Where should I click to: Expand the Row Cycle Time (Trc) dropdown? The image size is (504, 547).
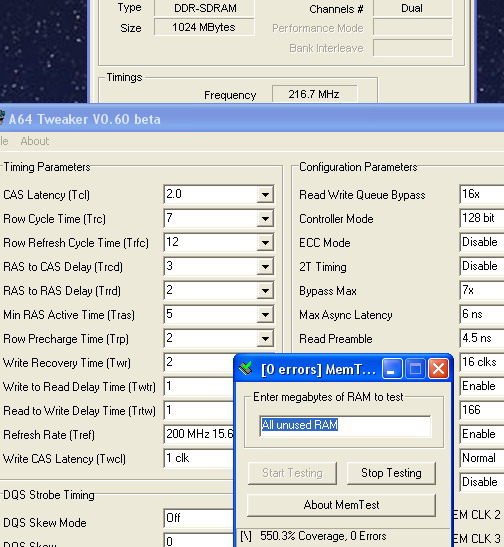pos(265,219)
